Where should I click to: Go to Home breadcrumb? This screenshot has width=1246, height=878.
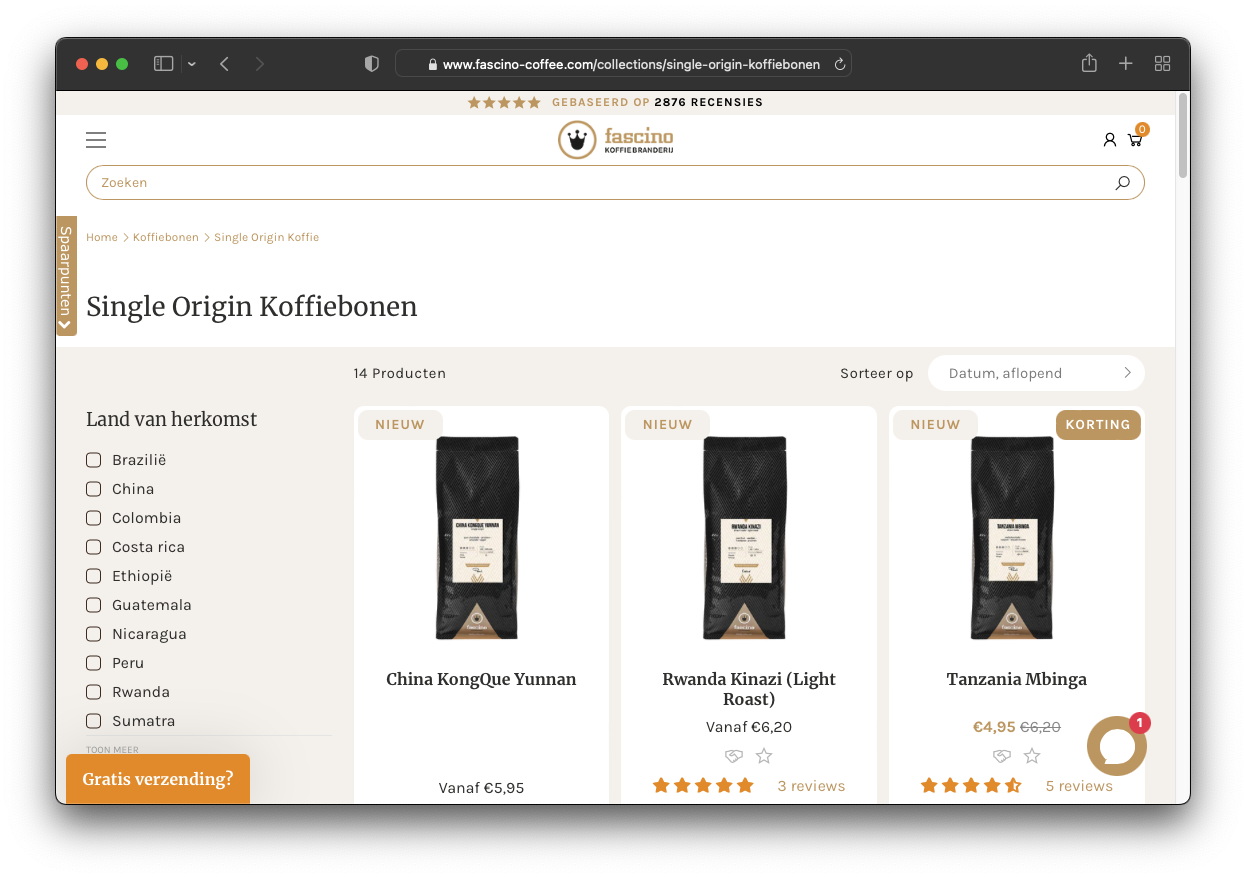tap(102, 237)
